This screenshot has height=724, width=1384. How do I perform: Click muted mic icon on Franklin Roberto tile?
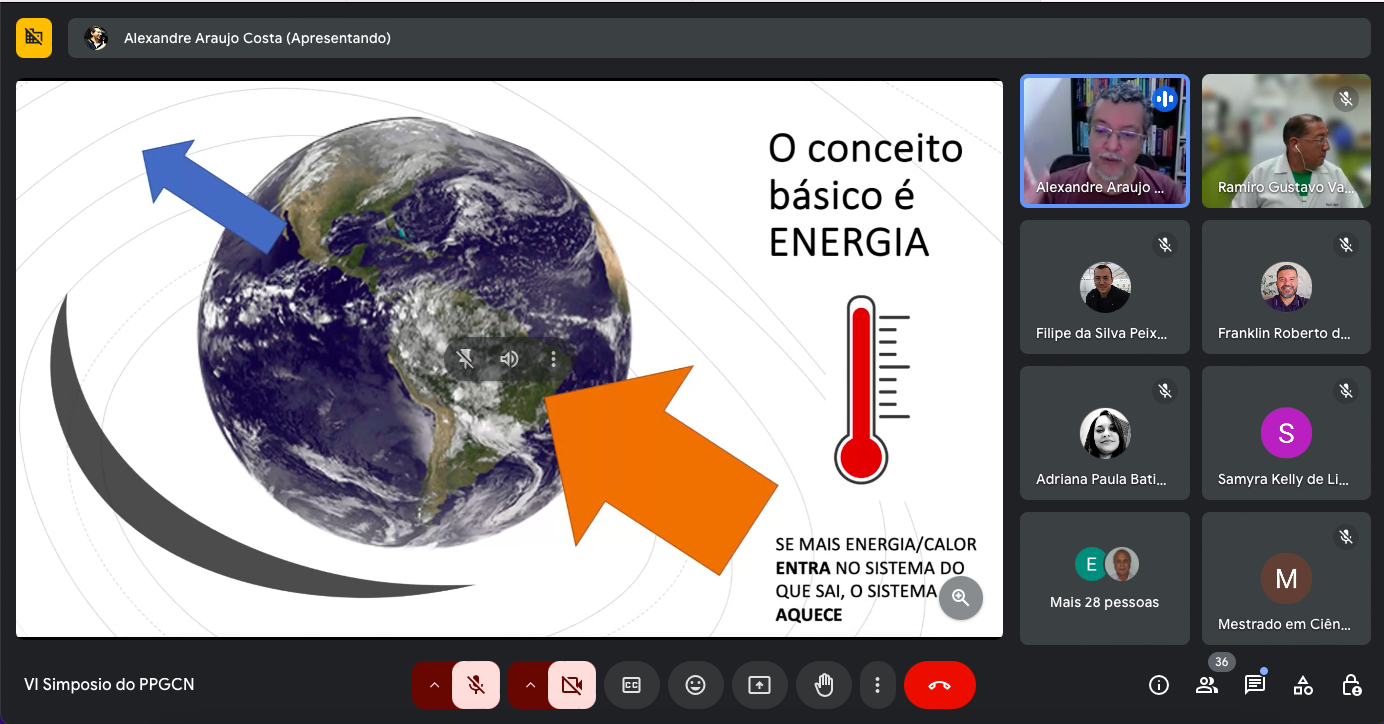click(x=1346, y=245)
